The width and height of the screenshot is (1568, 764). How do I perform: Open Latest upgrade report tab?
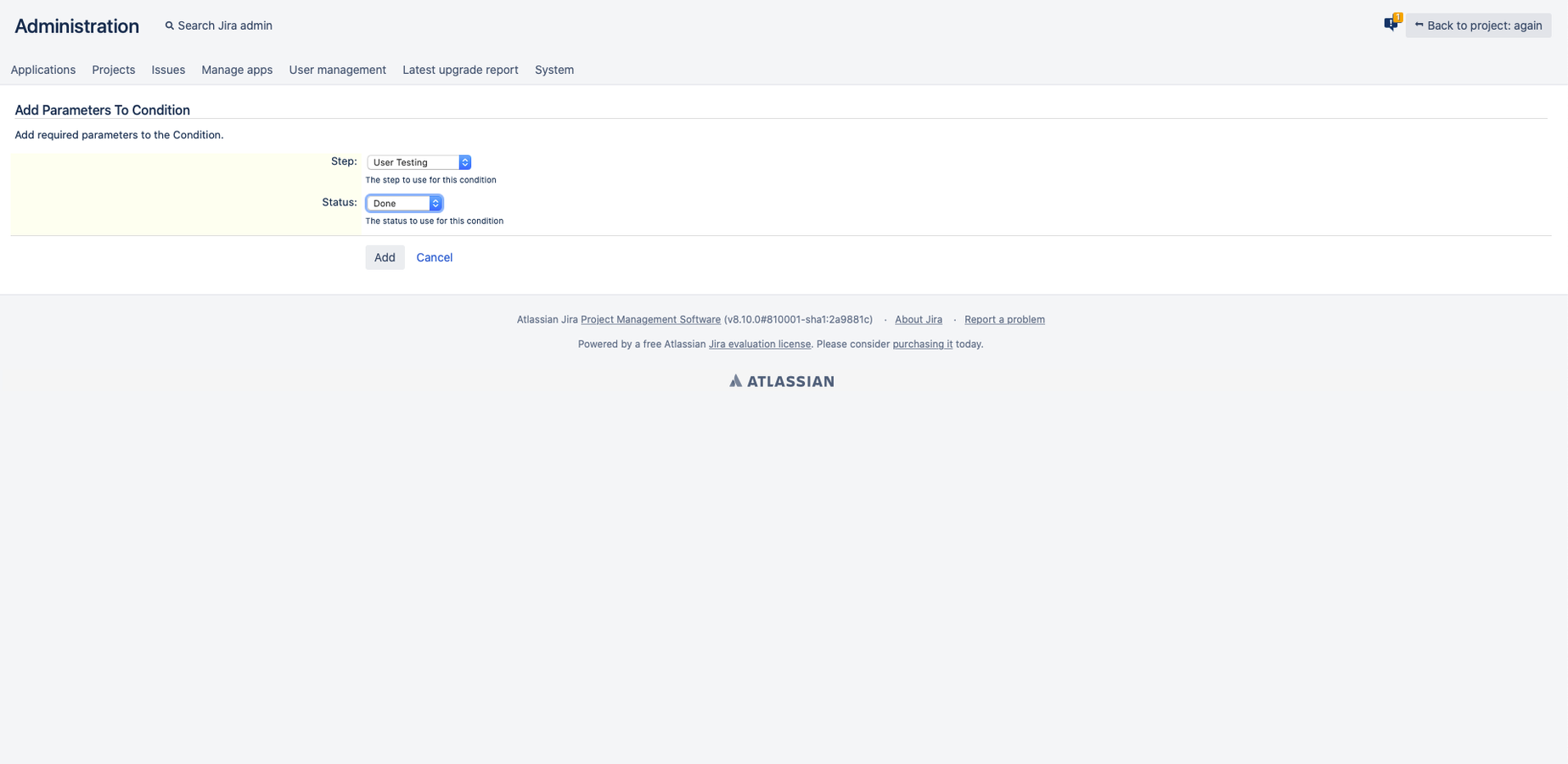tap(460, 70)
